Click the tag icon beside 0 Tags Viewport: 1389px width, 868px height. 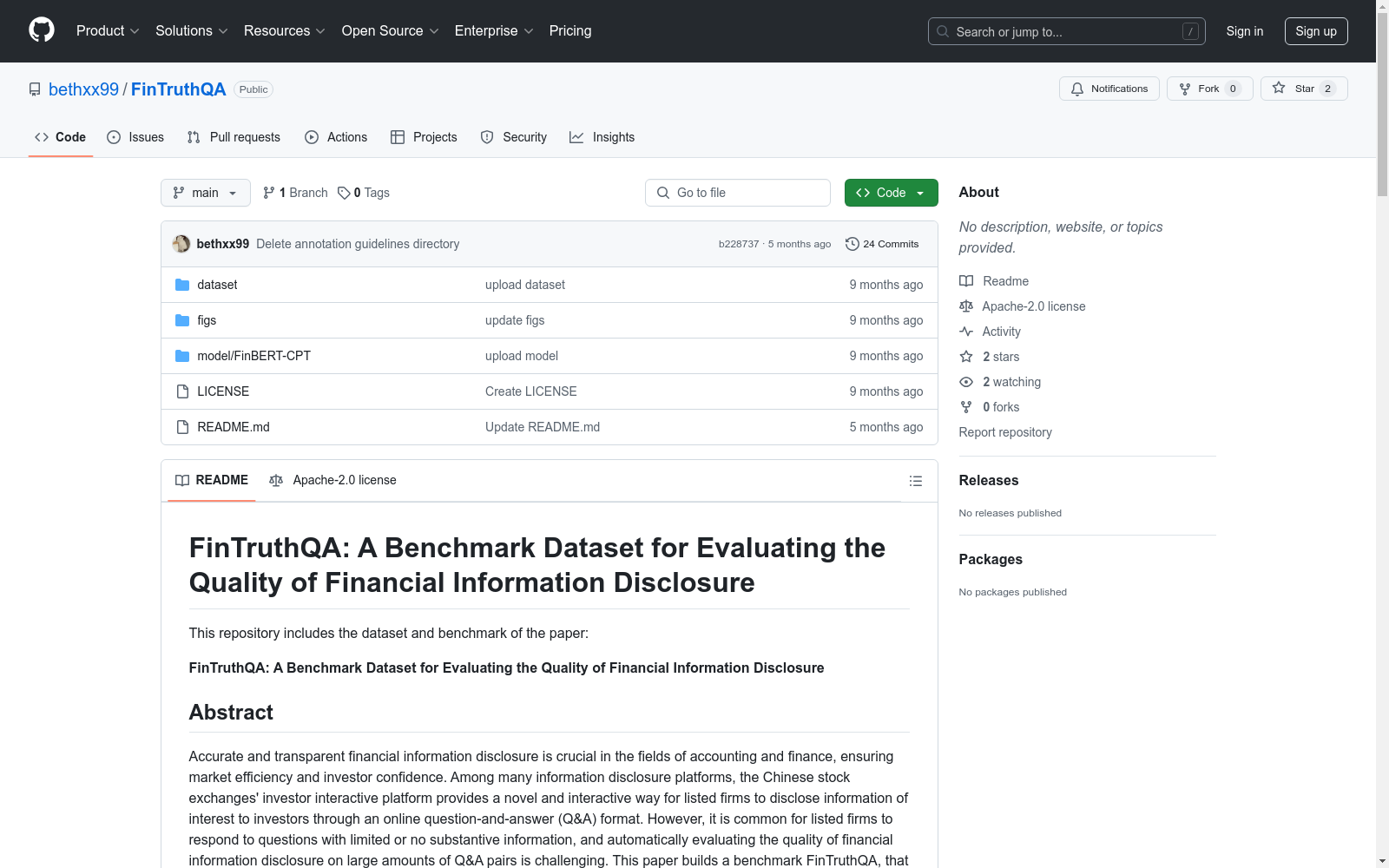(344, 193)
